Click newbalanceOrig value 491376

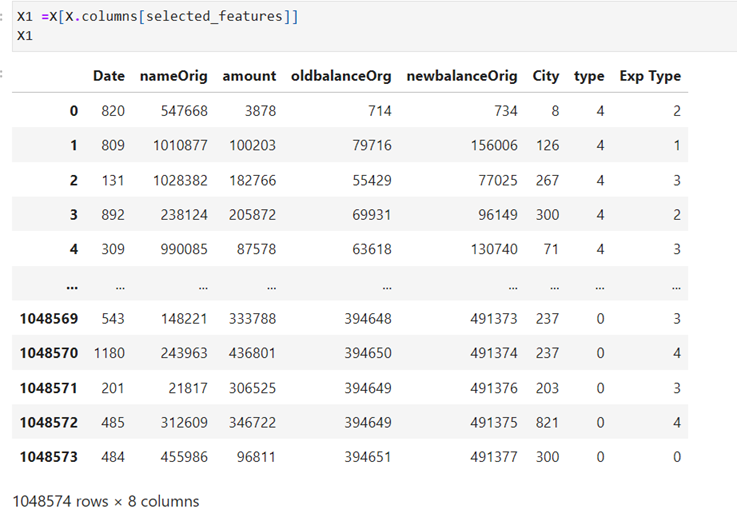[x=494, y=388]
